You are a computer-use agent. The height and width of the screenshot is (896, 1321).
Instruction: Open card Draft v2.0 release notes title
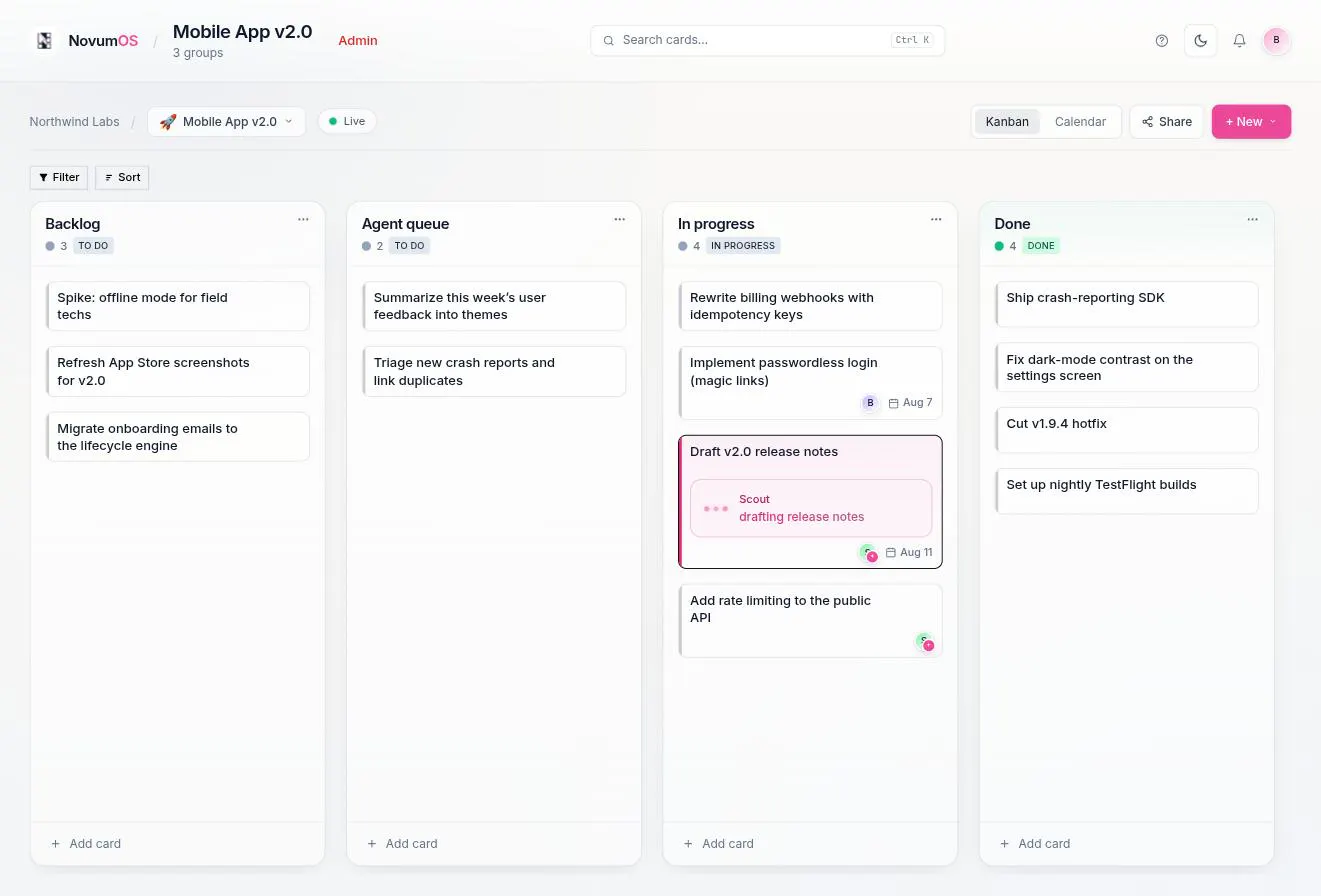coord(764,452)
